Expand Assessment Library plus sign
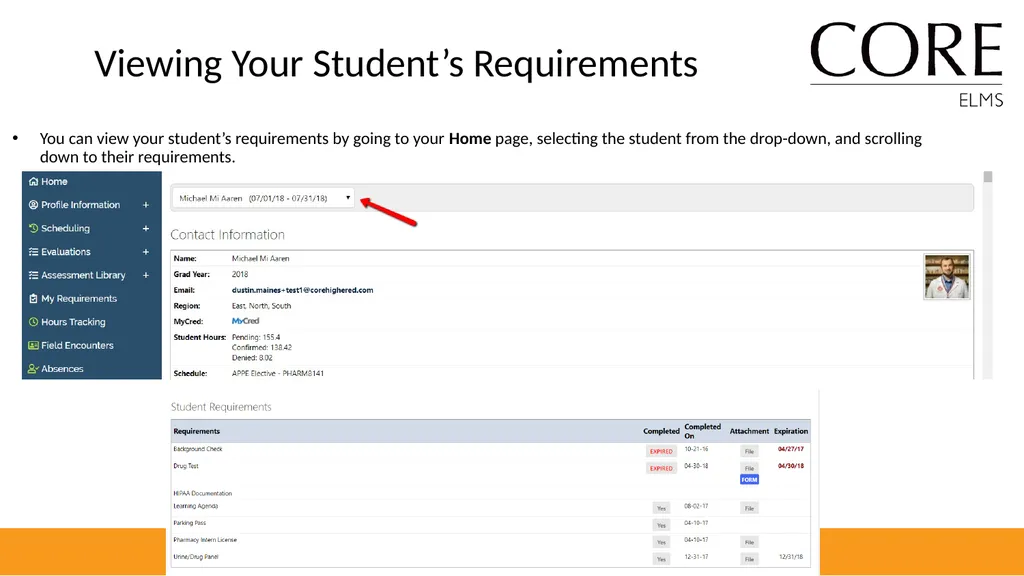Image resolution: width=1024 pixels, height=576 pixels. [x=146, y=276]
